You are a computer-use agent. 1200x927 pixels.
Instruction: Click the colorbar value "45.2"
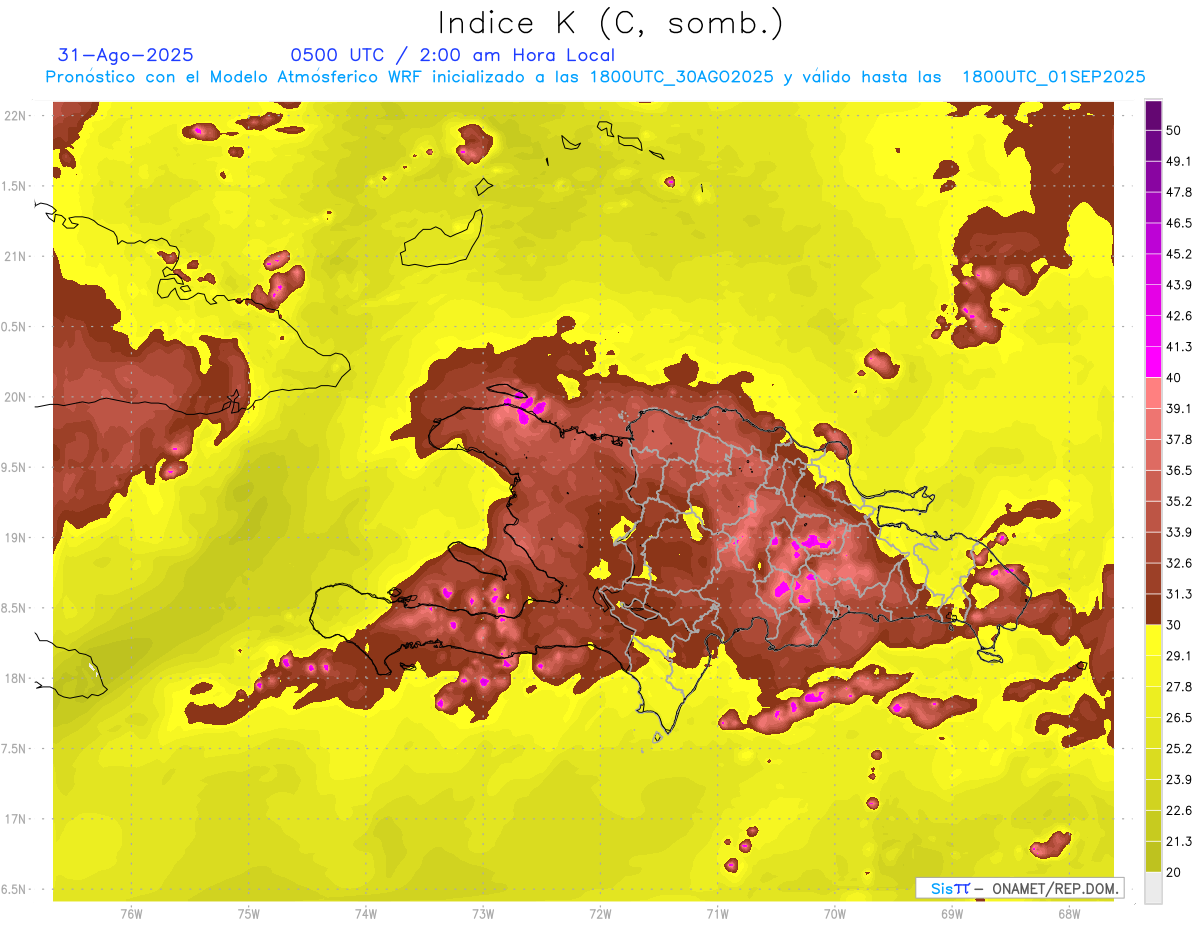1178,254
